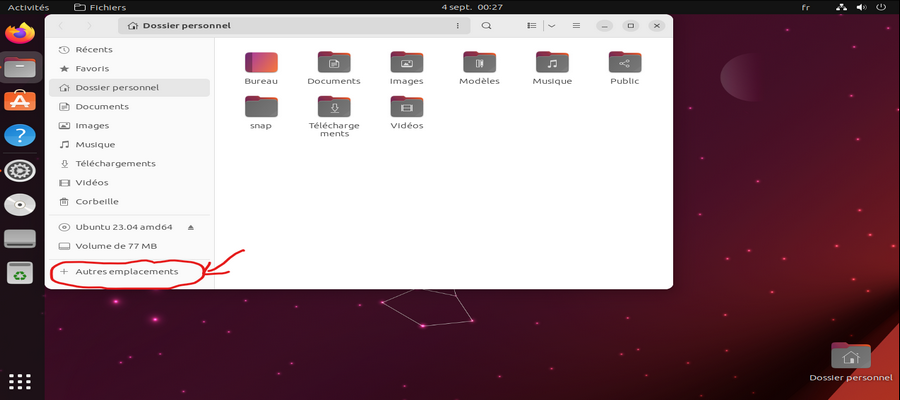Screen dimensions: 900x400
Task: Expand view options dropdown arrow
Action: [551, 26]
